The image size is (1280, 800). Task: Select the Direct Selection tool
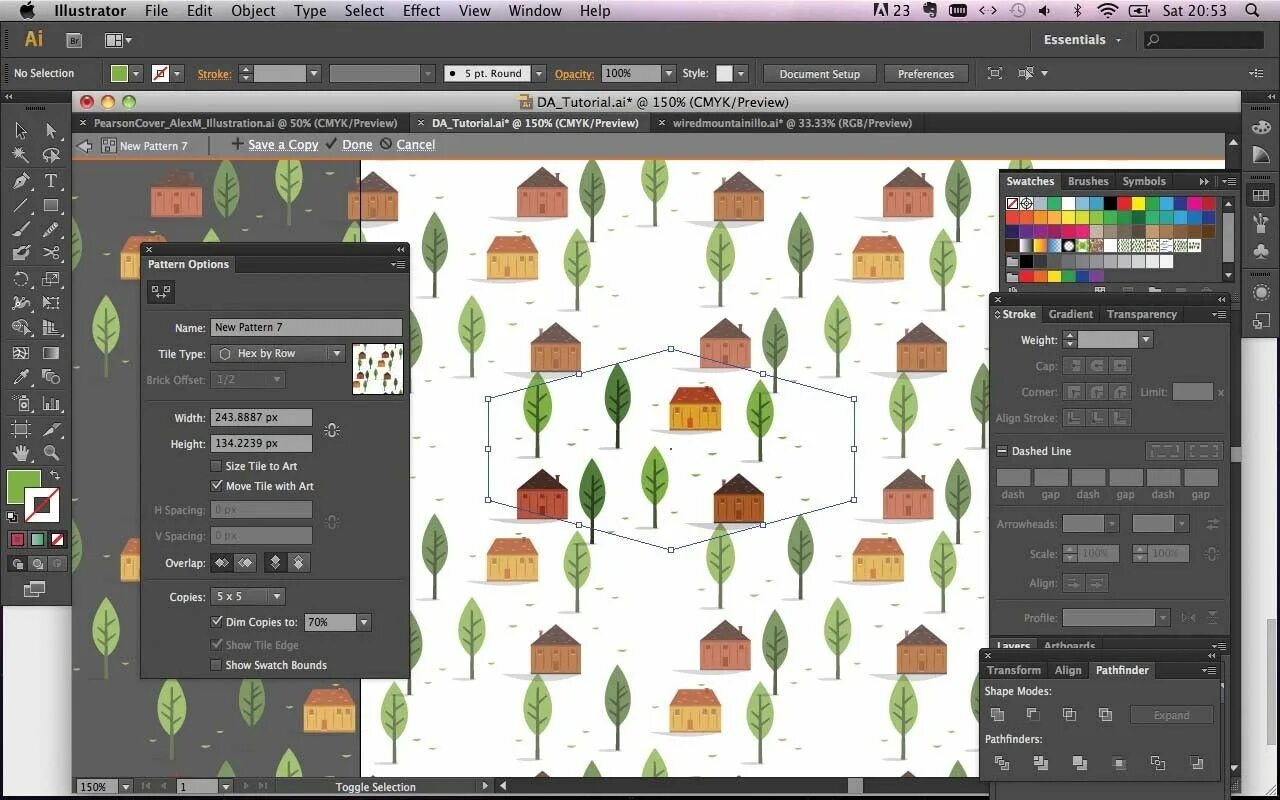pyautogui.click(x=51, y=131)
